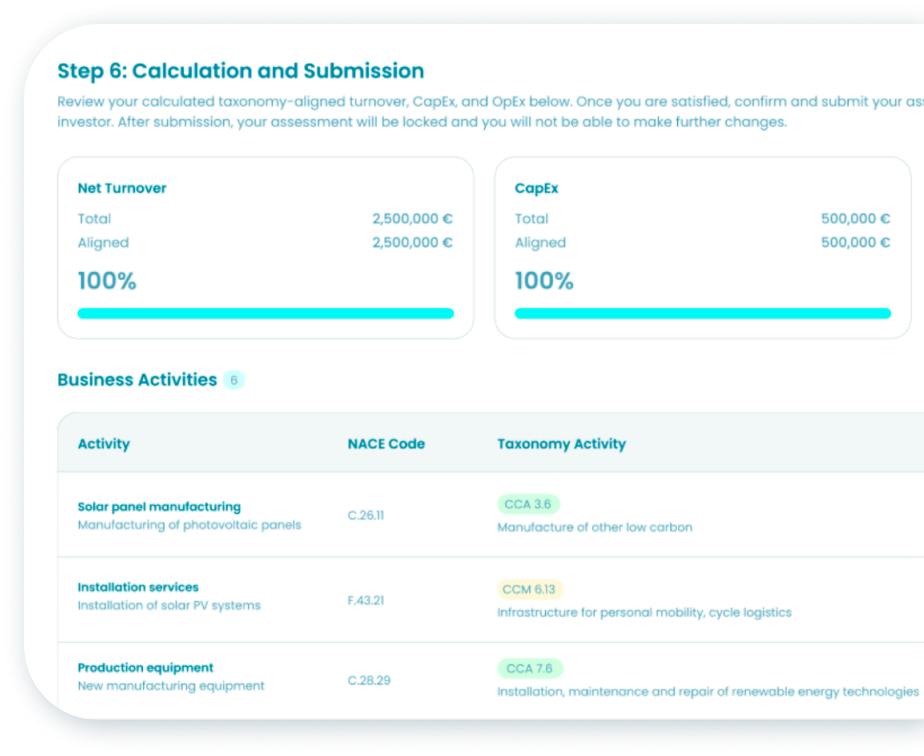This screenshot has height=756, width=924.
Task: Click the Activity column header
Action: pos(104,444)
